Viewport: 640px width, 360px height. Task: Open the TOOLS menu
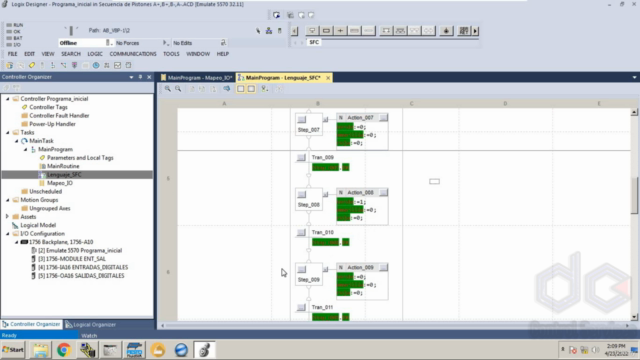click(x=171, y=54)
